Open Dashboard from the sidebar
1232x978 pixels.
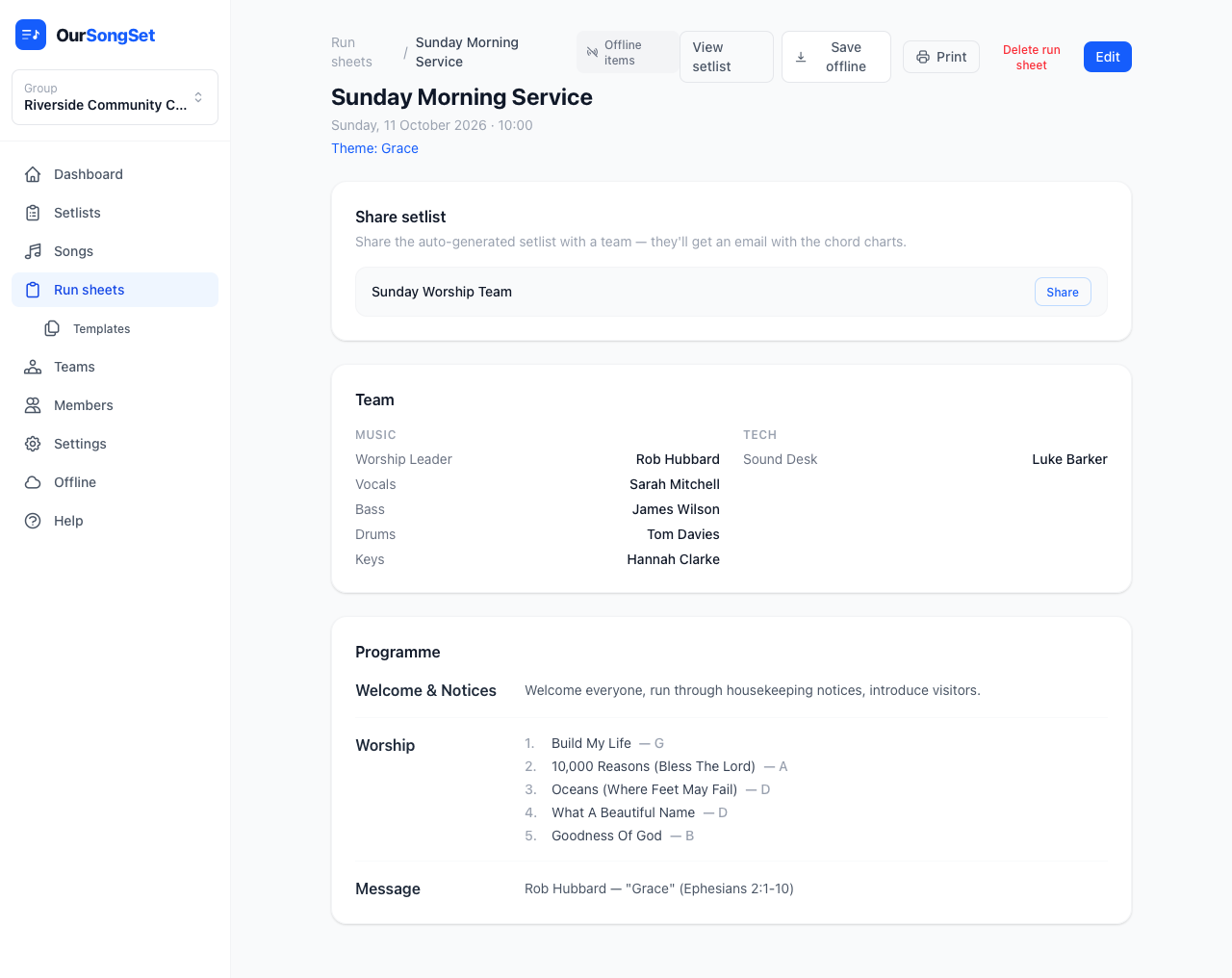pyautogui.click(x=115, y=174)
